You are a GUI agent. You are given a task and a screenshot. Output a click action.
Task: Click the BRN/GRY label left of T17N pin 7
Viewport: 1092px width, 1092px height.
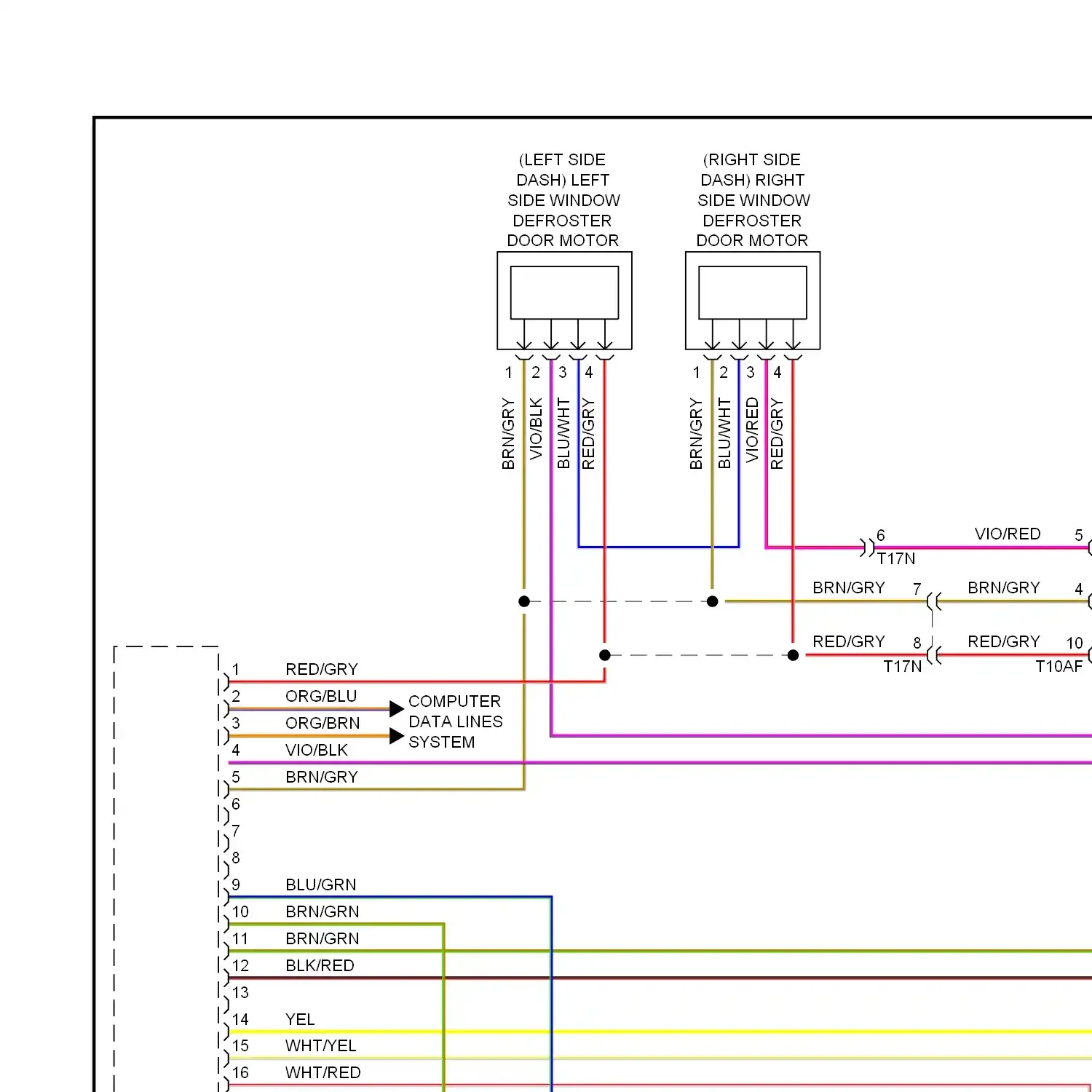tap(849, 587)
